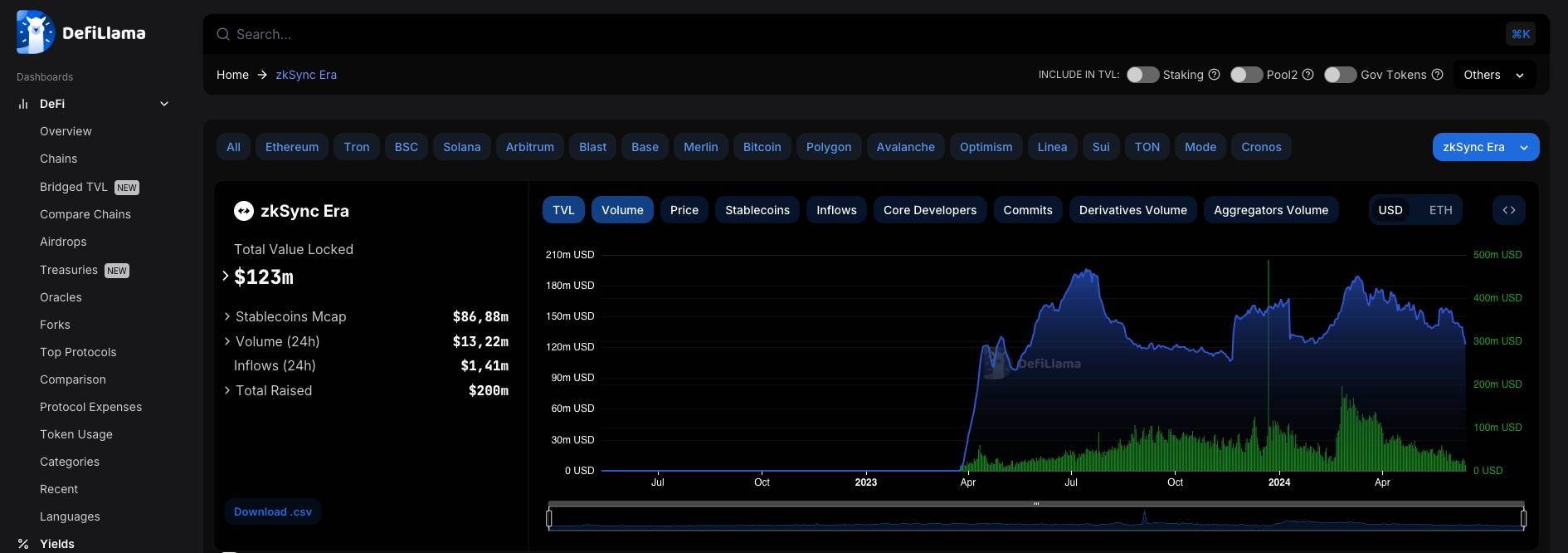Click the embed chart code icon
This screenshot has height=553, width=1568.
point(1509,210)
